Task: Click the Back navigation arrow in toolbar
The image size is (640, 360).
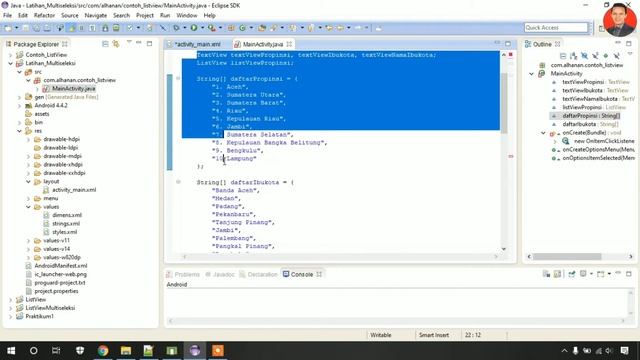Action: click(x=340, y=28)
